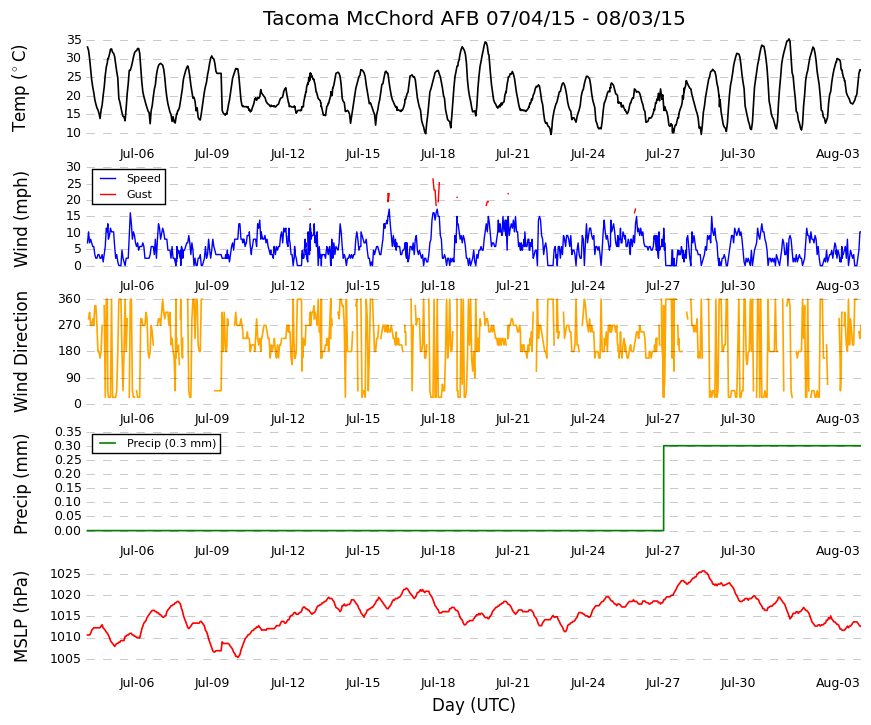Click the Wind (mph) axis label

pos(19,219)
